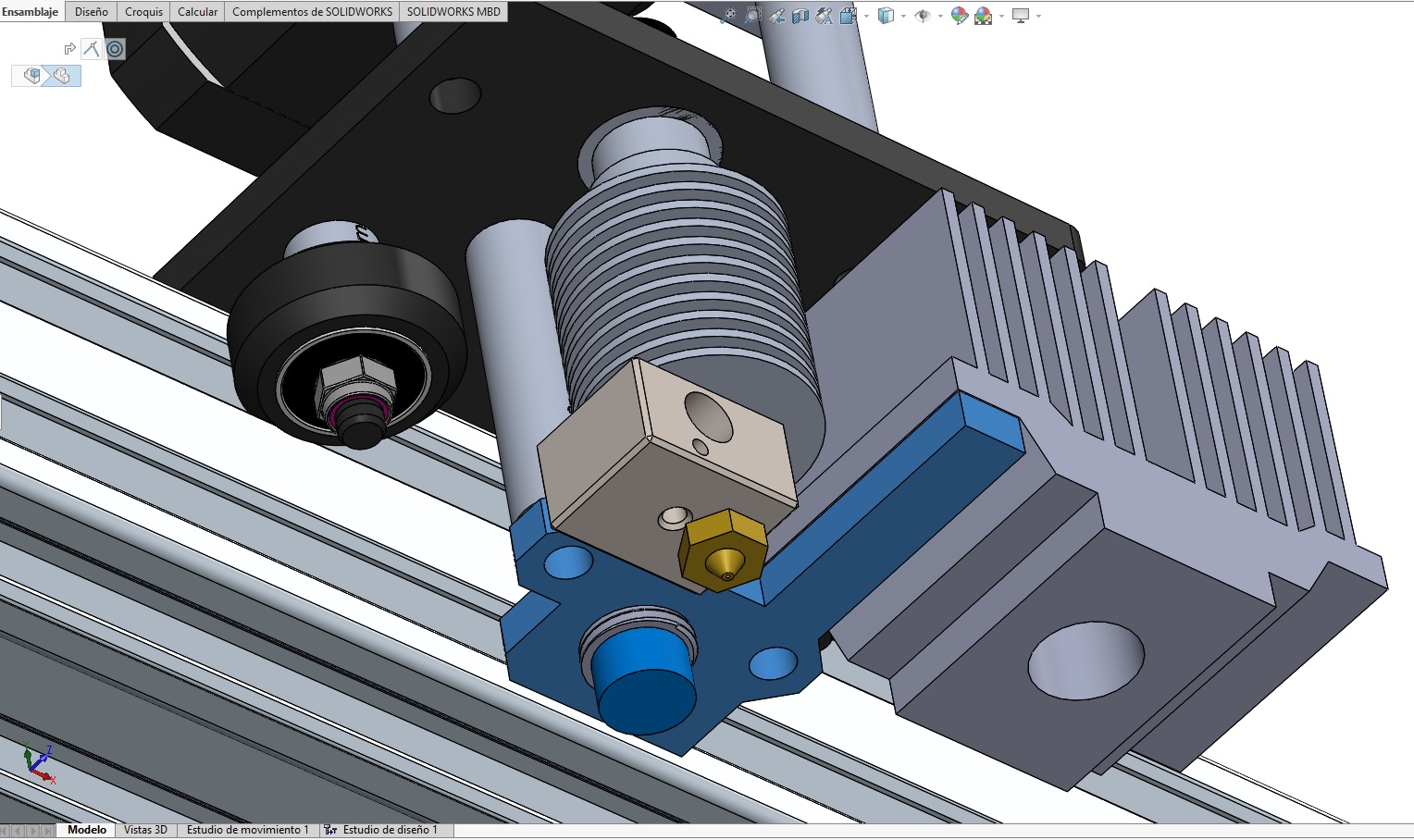
Task: Return to the Previous View
Action: (777, 16)
